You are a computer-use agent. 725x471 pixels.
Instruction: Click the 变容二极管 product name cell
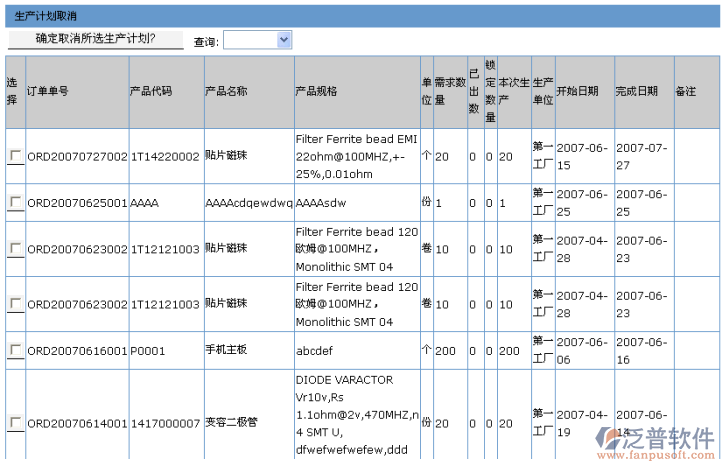point(231,423)
